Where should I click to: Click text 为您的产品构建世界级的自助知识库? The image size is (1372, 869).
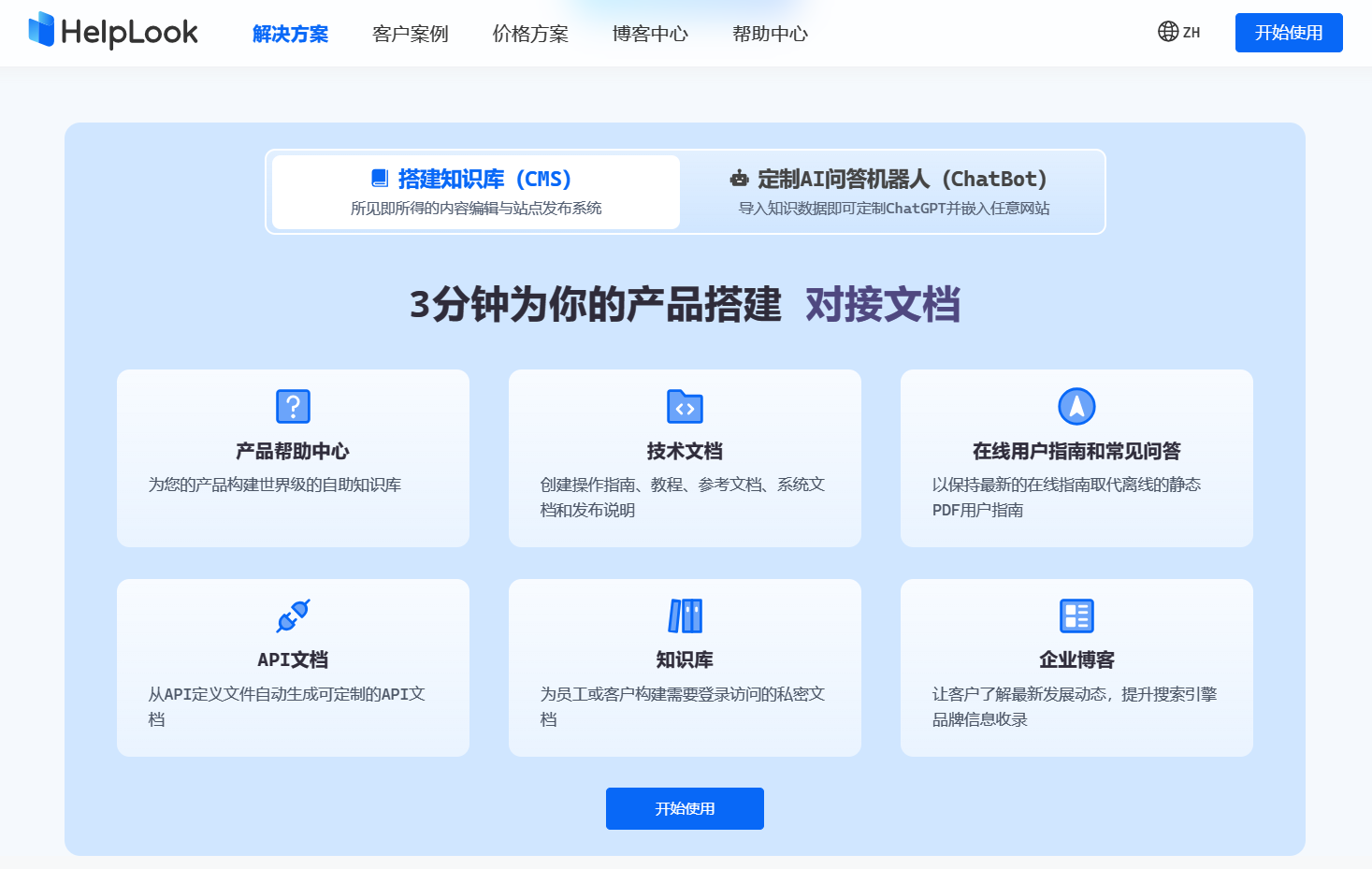tap(275, 485)
